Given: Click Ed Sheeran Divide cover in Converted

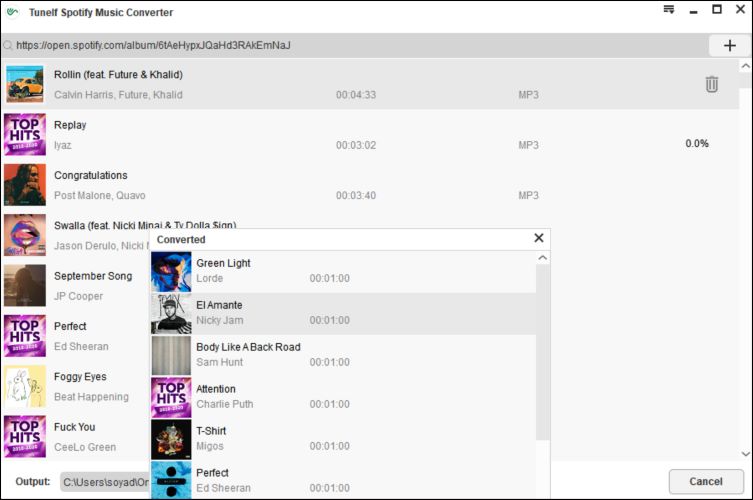Looking at the screenshot, I should coord(171,480).
